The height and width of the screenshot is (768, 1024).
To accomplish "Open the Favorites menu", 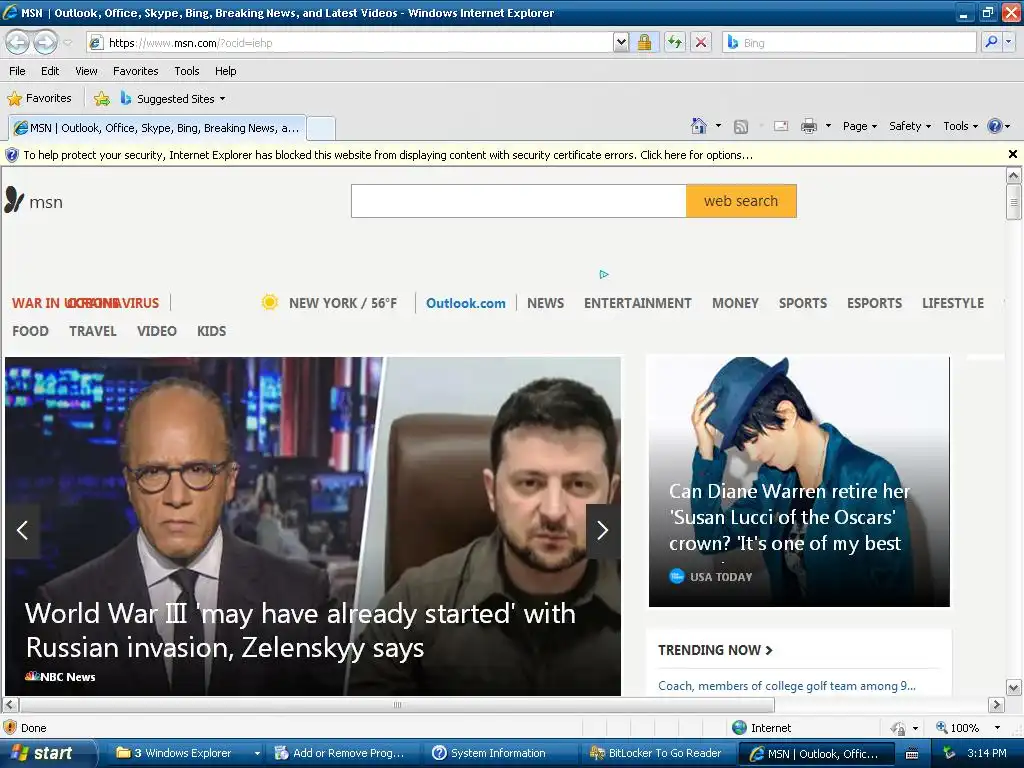I will [135, 71].
